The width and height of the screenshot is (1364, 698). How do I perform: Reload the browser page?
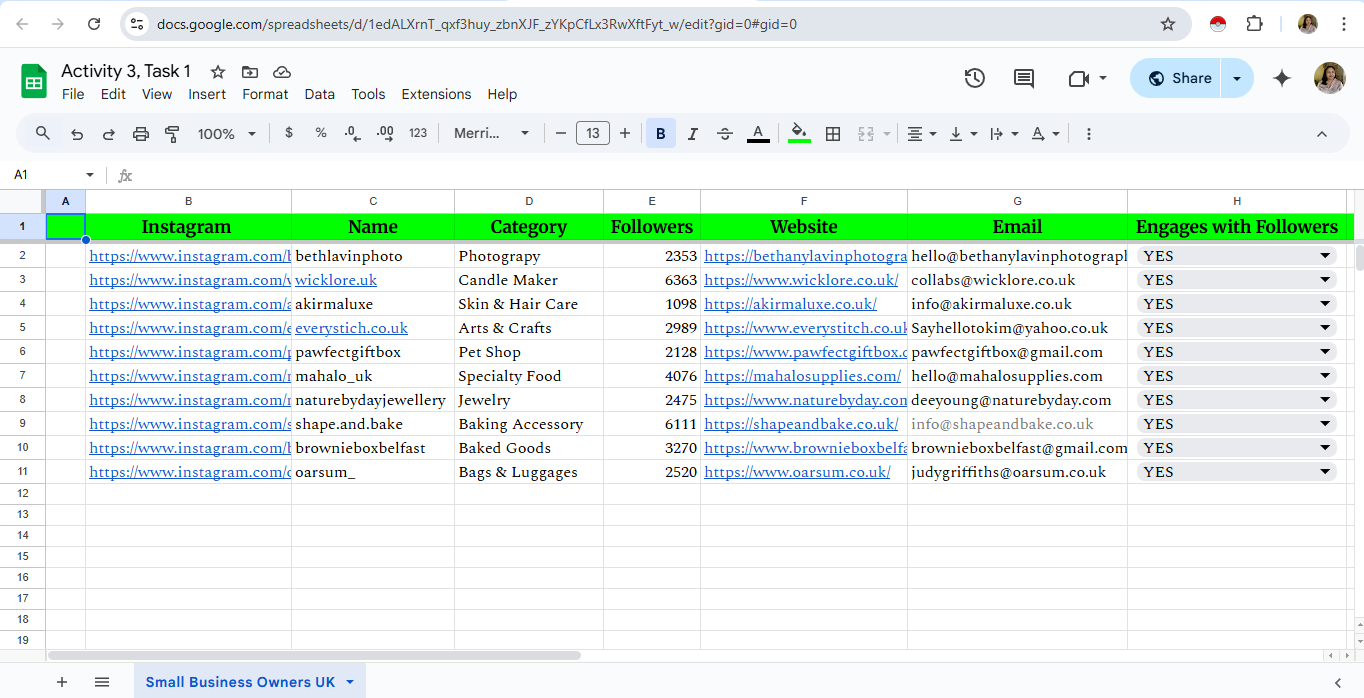pyautogui.click(x=94, y=24)
